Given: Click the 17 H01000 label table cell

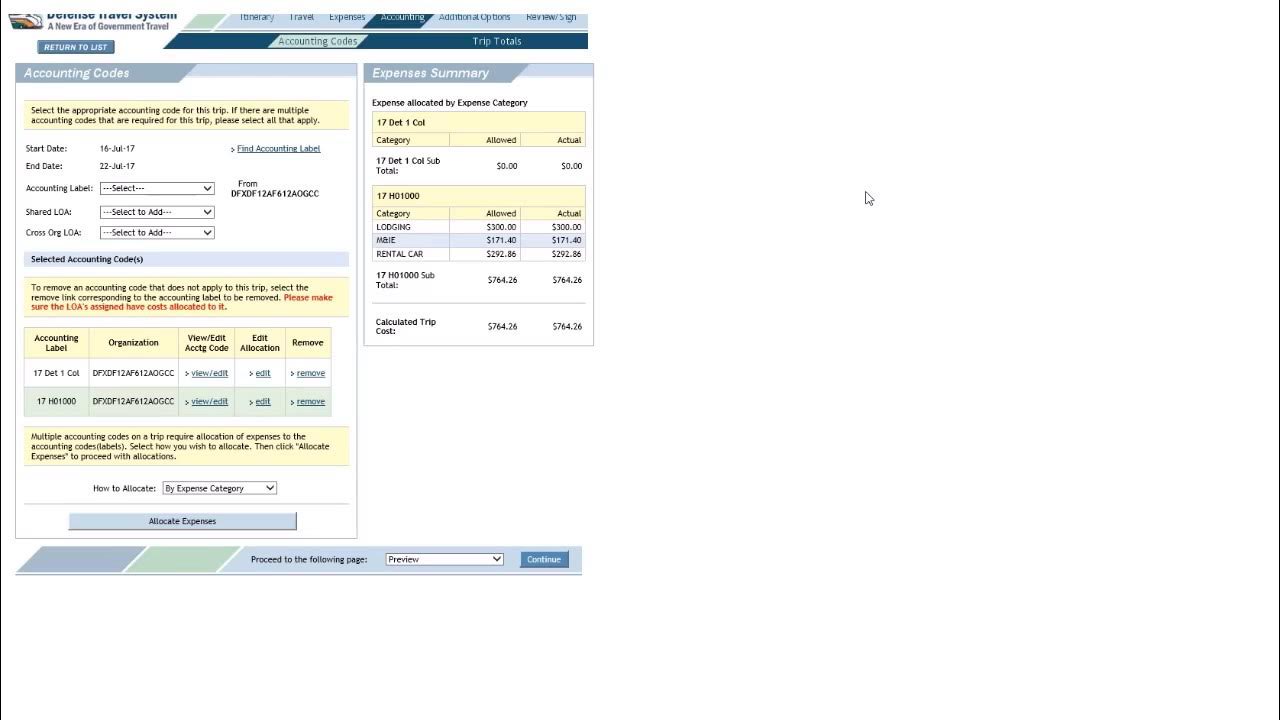Looking at the screenshot, I should click(56, 402).
